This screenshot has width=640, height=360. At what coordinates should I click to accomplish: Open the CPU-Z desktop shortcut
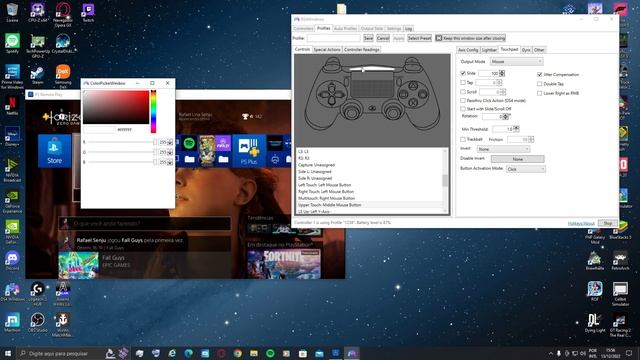point(38,12)
